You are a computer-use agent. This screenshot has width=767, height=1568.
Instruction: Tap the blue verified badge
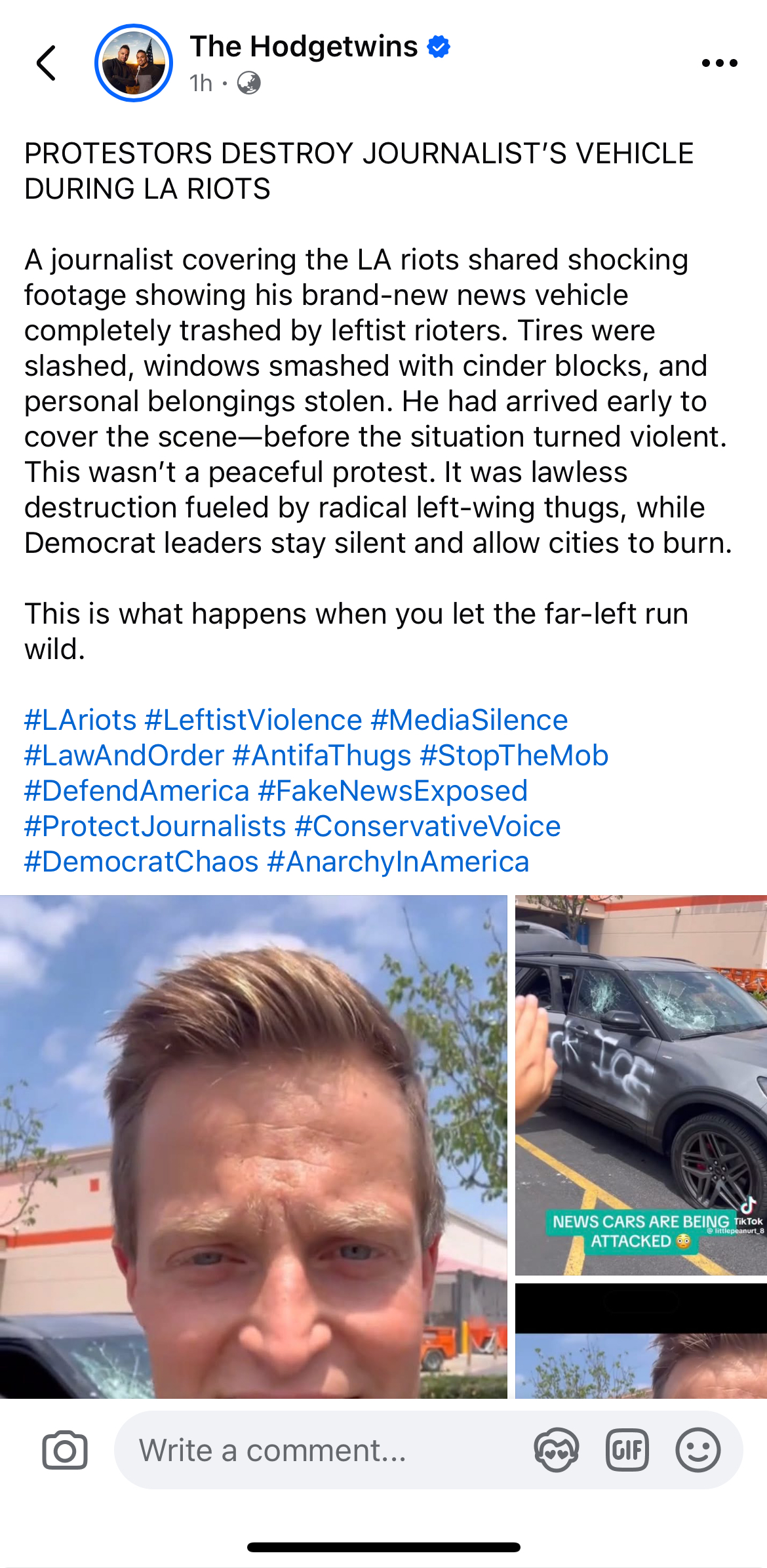pyautogui.click(x=439, y=47)
